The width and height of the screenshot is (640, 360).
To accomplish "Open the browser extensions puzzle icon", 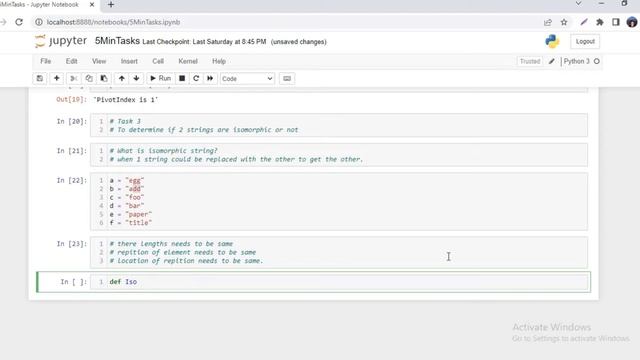I will pyautogui.click(x=600, y=22).
